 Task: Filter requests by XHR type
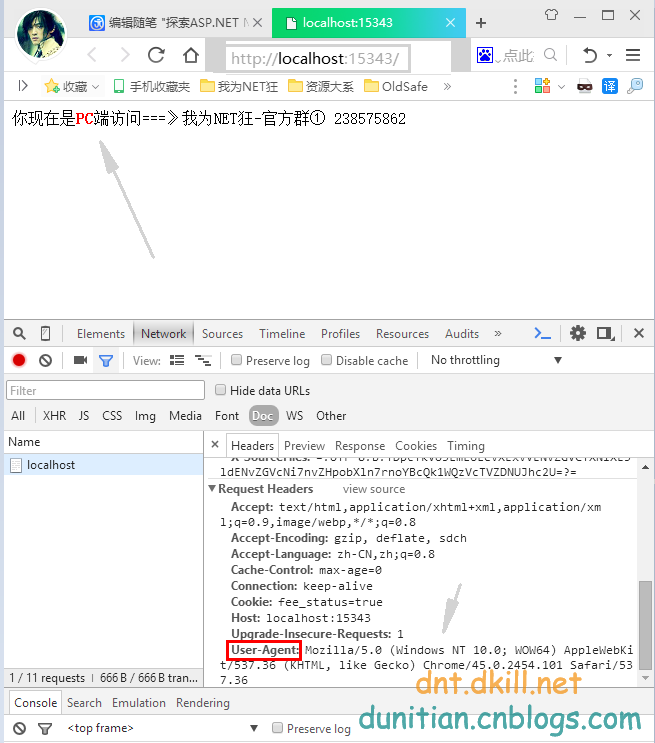click(x=55, y=416)
